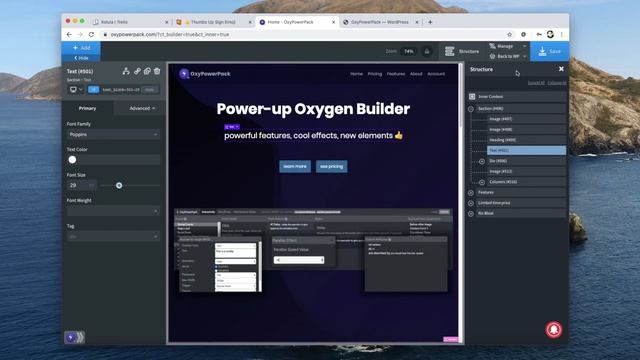Select Image #407 in Structure tree
The height and width of the screenshot is (360, 640).
pos(527,119)
